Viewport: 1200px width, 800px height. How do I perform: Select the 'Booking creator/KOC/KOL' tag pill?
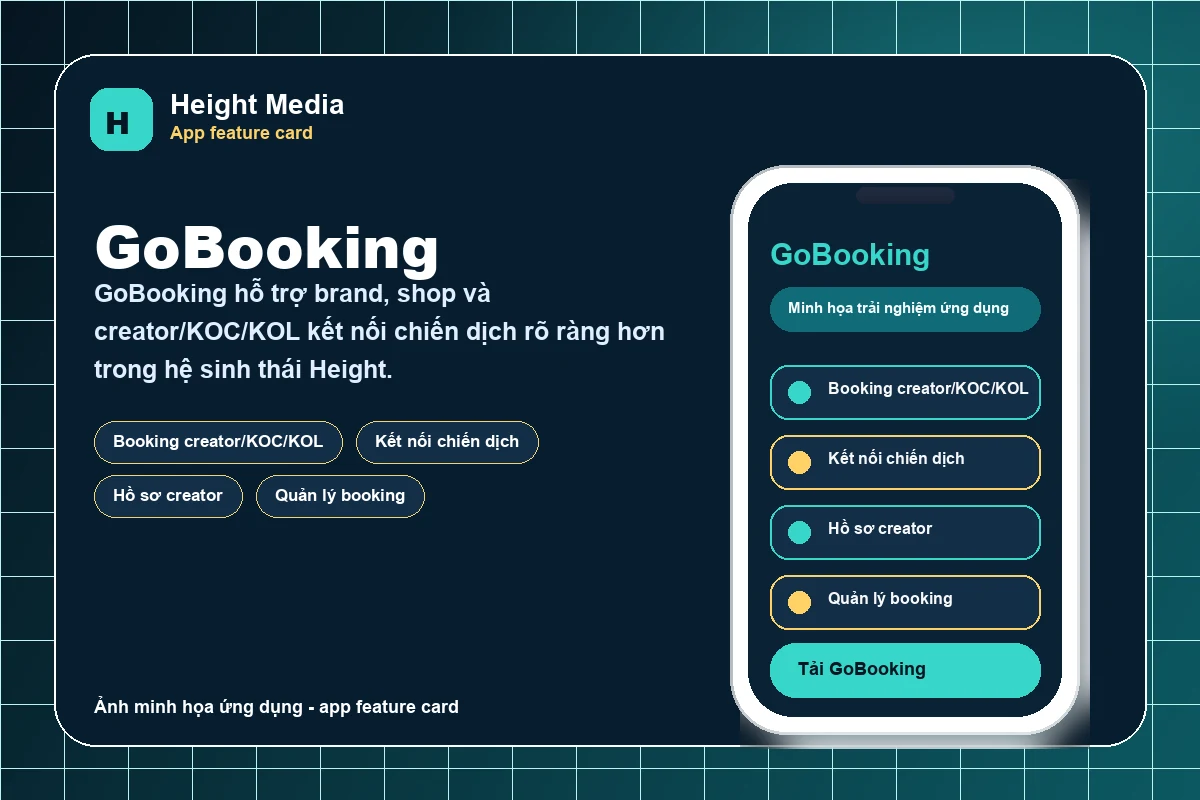coord(218,442)
